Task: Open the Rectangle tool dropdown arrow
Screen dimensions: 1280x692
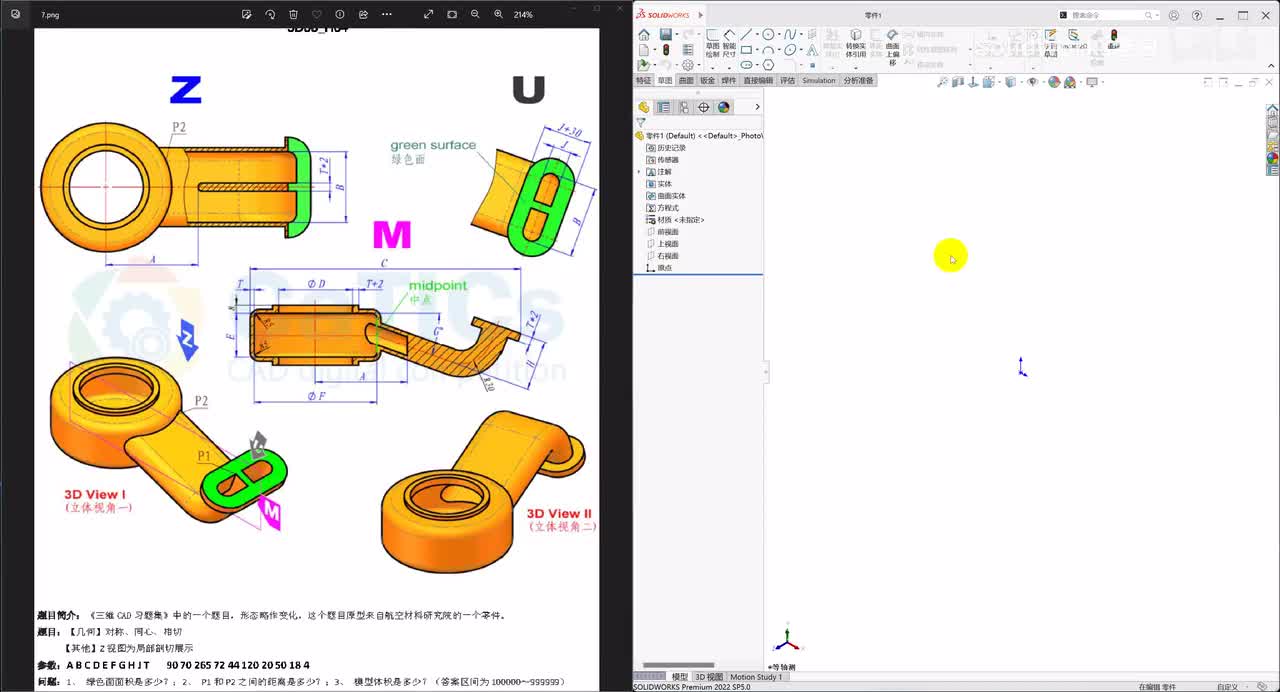Action: [757, 50]
